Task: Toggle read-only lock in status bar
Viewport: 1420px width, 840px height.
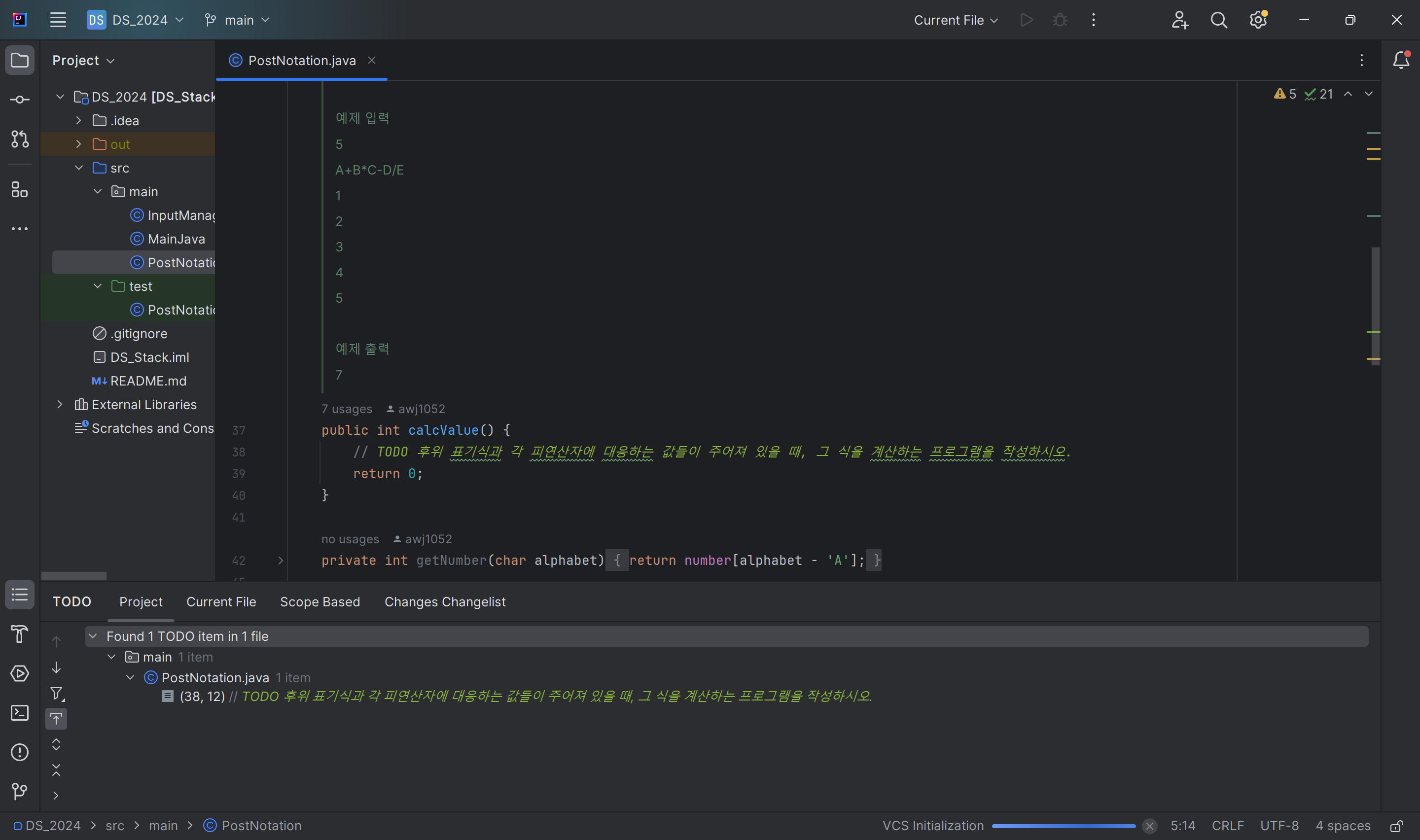Action: coord(1396,826)
